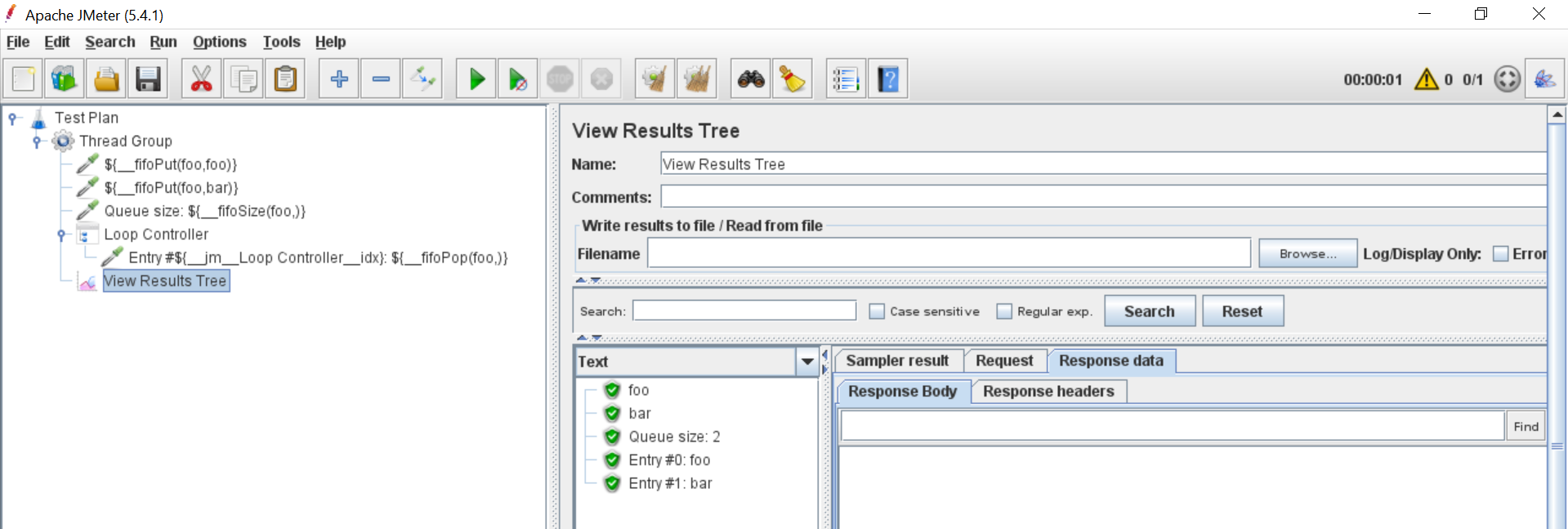Select the Response Body tab
This screenshot has width=1568, height=529.
click(x=903, y=392)
